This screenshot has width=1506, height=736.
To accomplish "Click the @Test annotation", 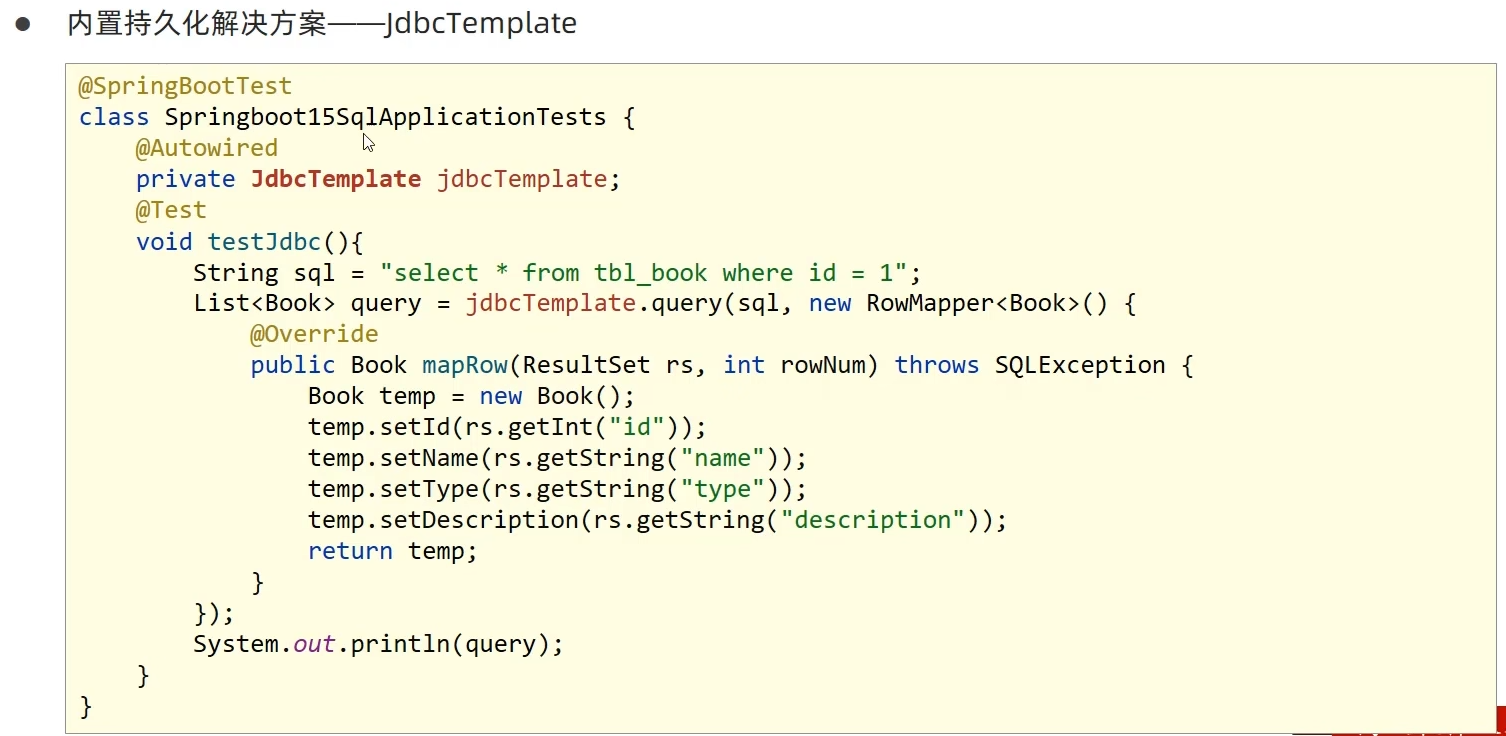I will pyautogui.click(x=171, y=210).
